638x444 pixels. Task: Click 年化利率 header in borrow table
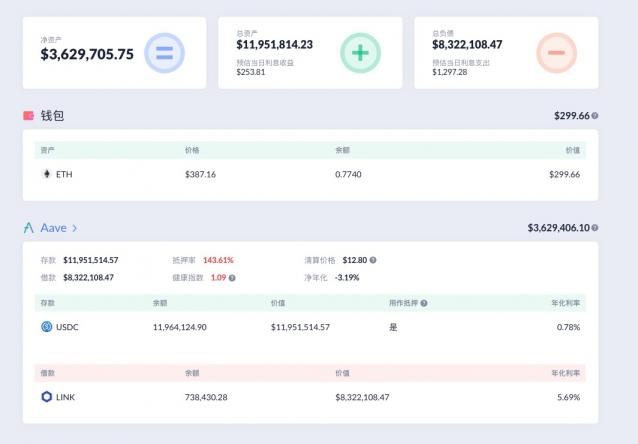coord(566,373)
